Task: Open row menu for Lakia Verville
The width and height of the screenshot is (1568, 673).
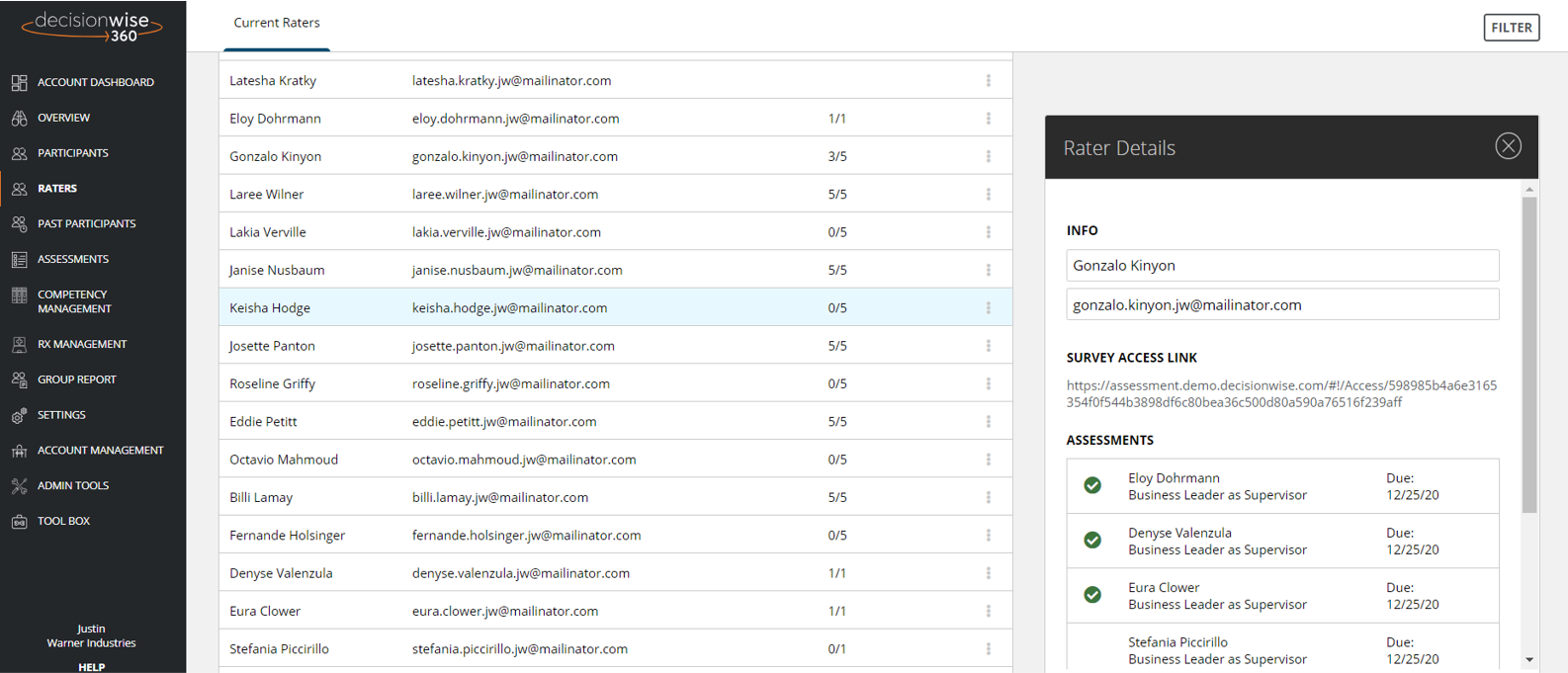Action: coord(988,232)
